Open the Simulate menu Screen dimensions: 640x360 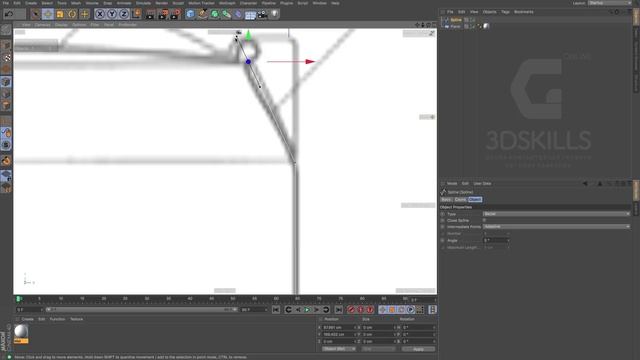143,3
